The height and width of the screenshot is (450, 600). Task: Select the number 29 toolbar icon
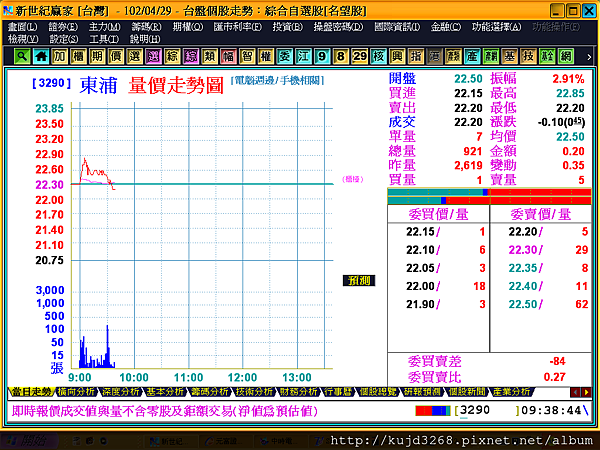coord(360,57)
